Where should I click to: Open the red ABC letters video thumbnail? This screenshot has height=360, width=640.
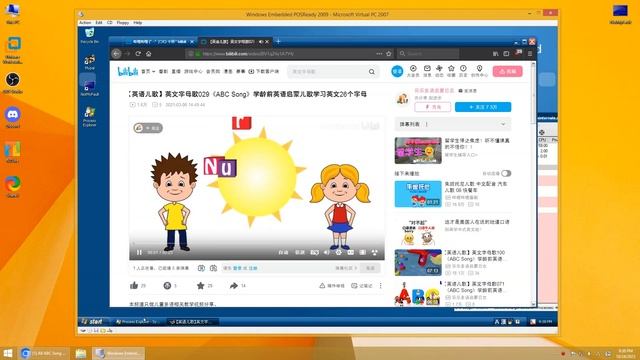[418, 293]
